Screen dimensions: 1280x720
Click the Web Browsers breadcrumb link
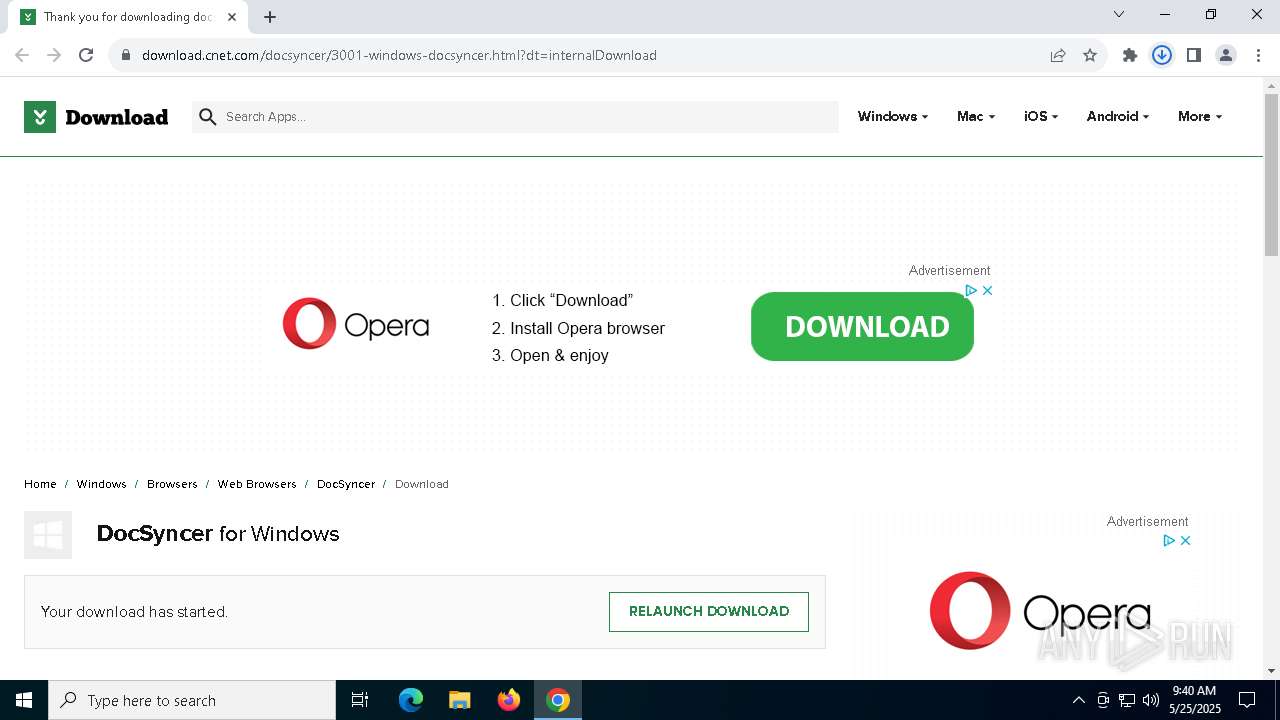pos(257,484)
